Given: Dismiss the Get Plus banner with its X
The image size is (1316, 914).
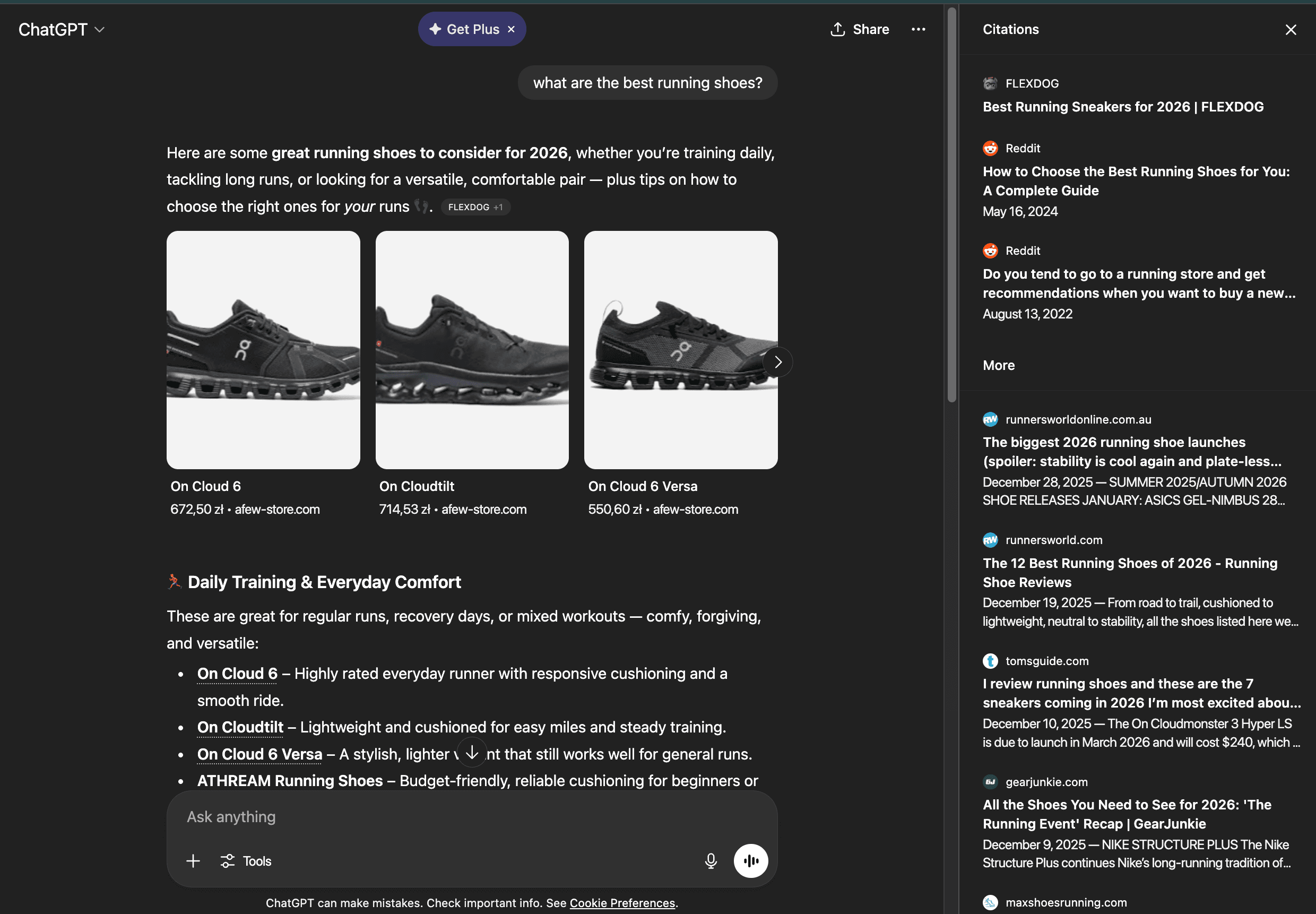Looking at the screenshot, I should tap(510, 29).
